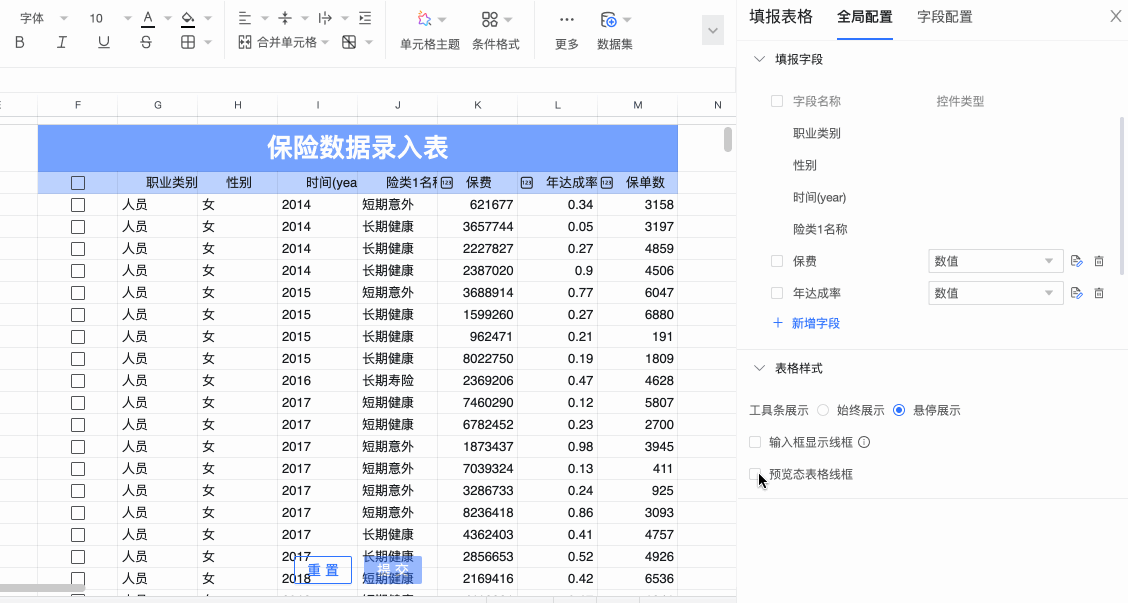The image size is (1128, 603).
Task: Enable 预览态表格线框 checkbox
Action: point(755,473)
